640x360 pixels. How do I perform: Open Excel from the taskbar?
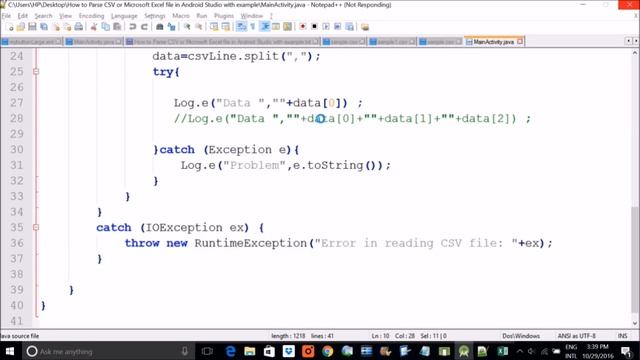(502, 351)
